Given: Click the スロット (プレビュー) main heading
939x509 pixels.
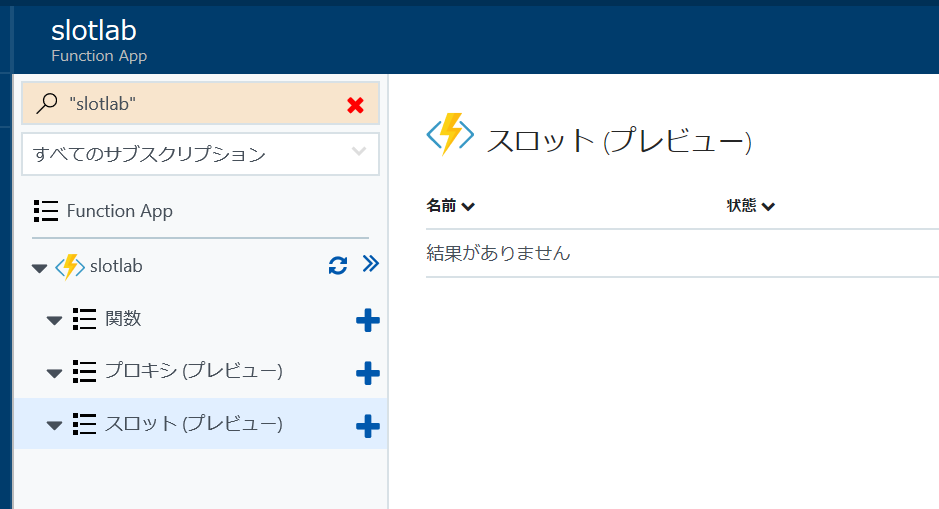Looking at the screenshot, I should pyautogui.click(x=619, y=141).
